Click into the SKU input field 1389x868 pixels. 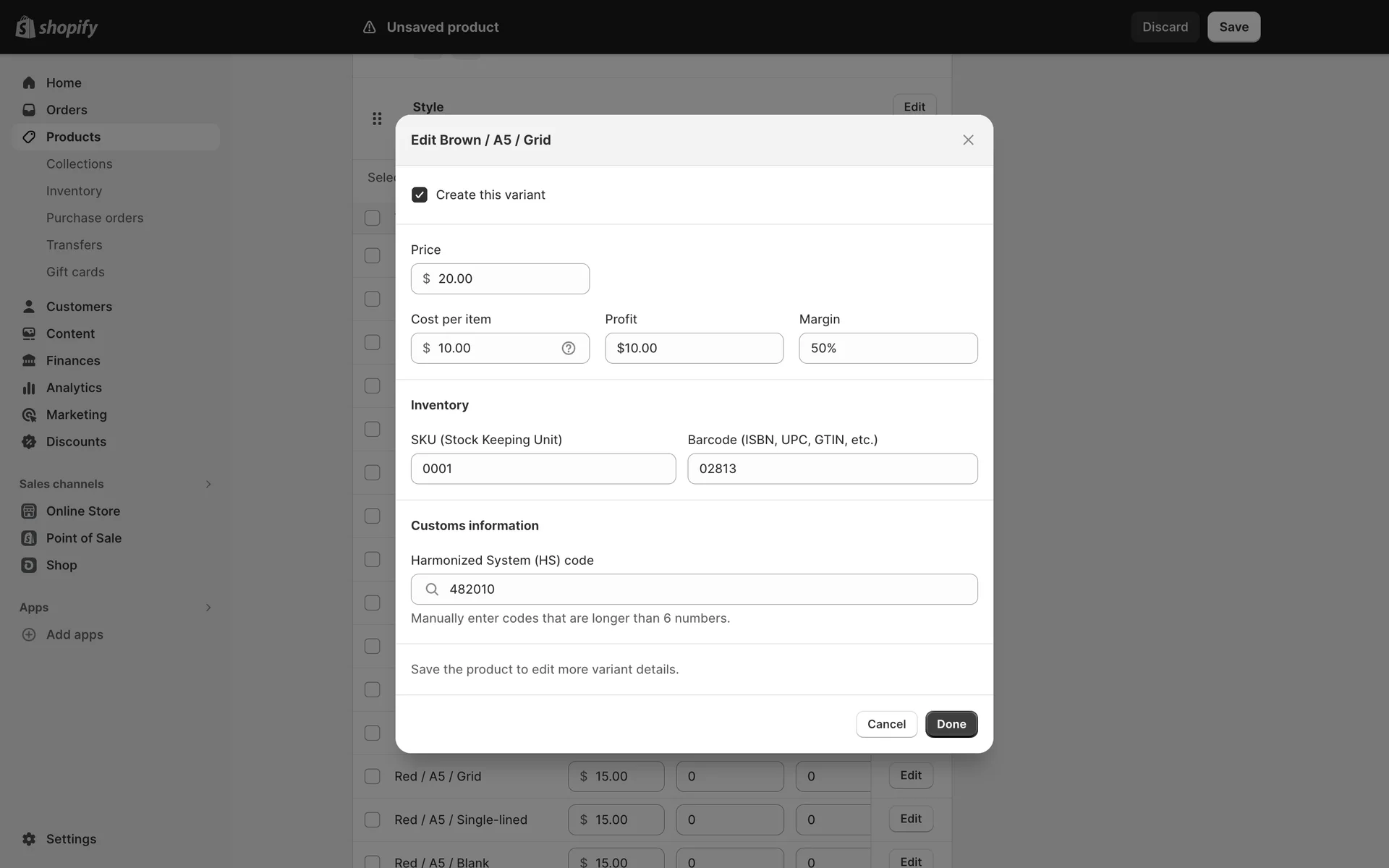coord(543,469)
